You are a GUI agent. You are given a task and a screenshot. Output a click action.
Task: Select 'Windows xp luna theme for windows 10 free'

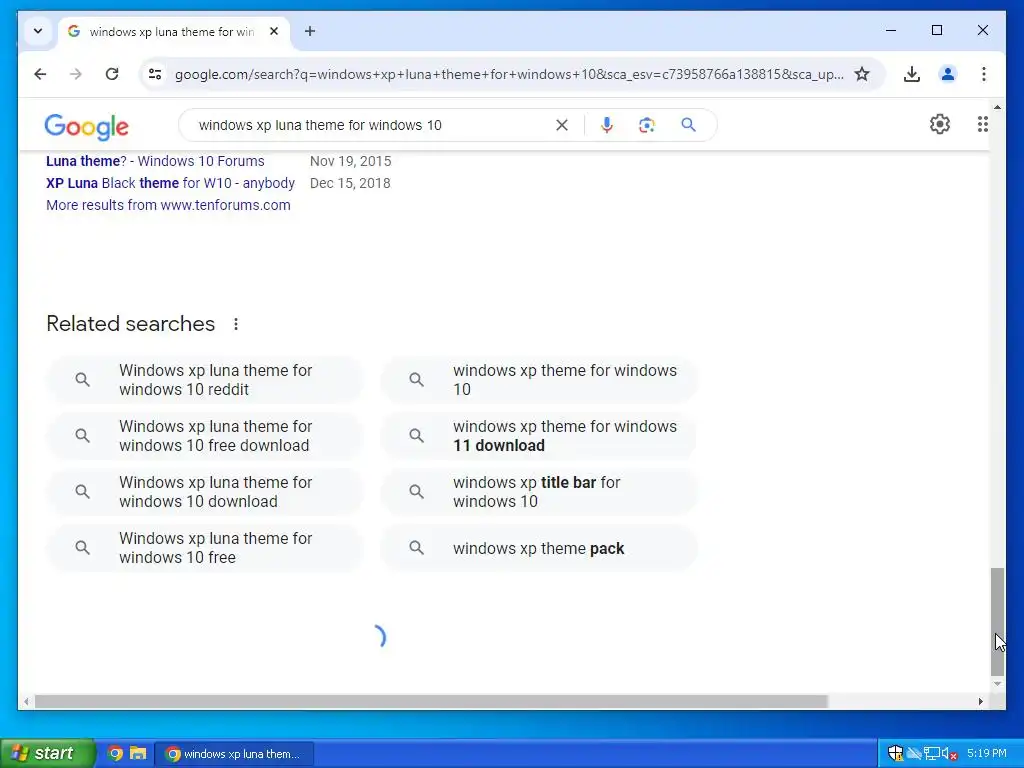(204, 548)
